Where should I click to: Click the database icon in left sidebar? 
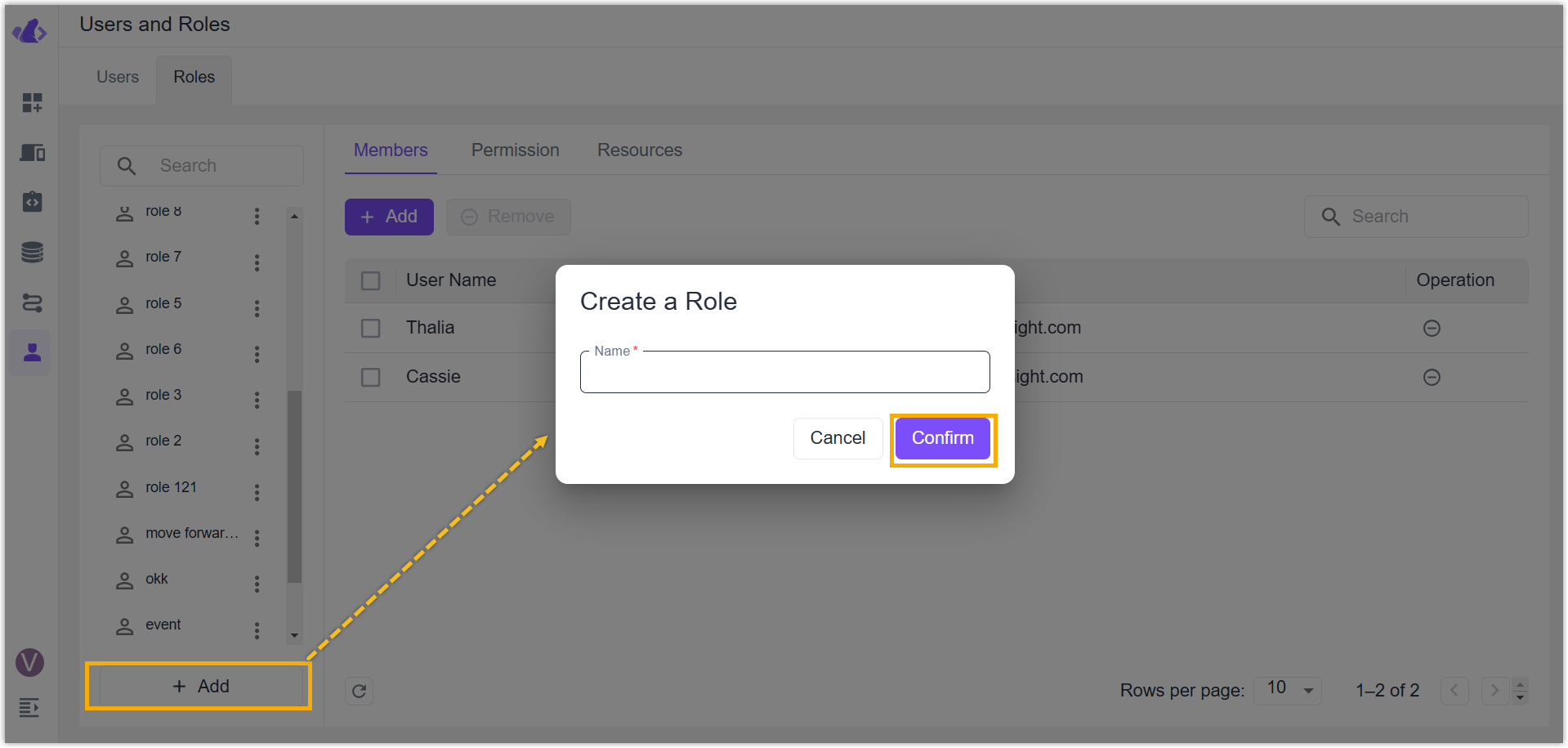(33, 253)
